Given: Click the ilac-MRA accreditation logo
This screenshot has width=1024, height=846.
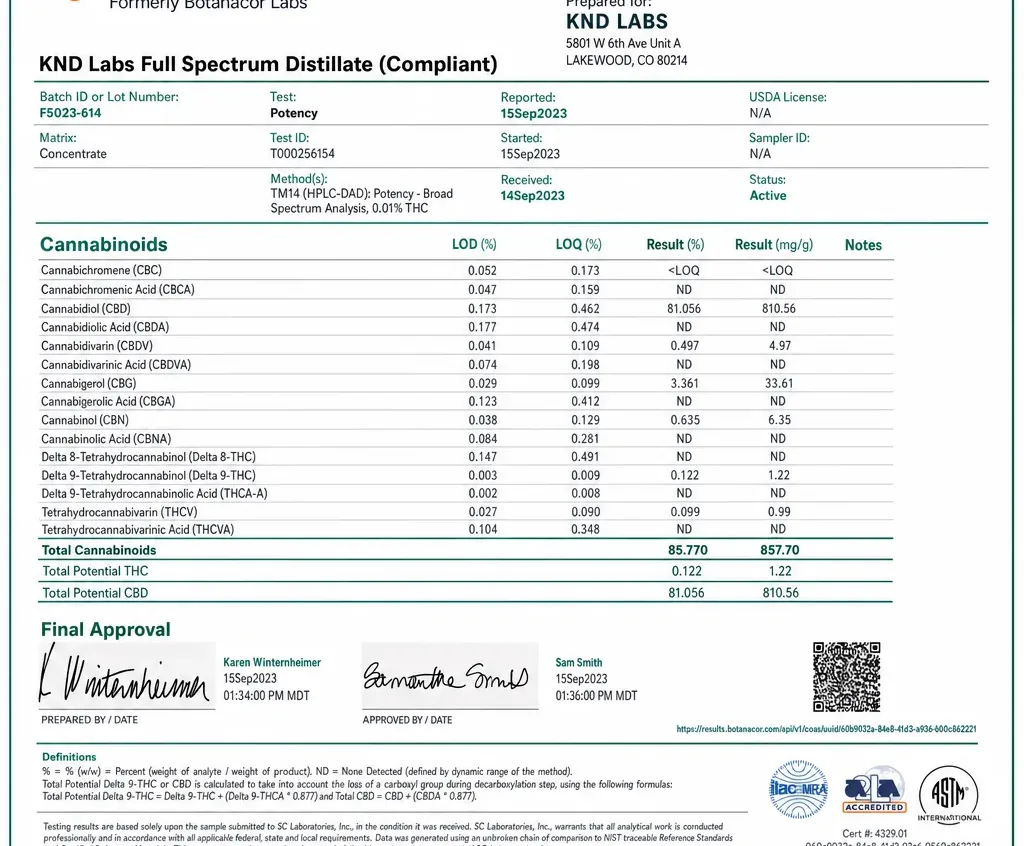Looking at the screenshot, I should pyautogui.click(x=799, y=789).
